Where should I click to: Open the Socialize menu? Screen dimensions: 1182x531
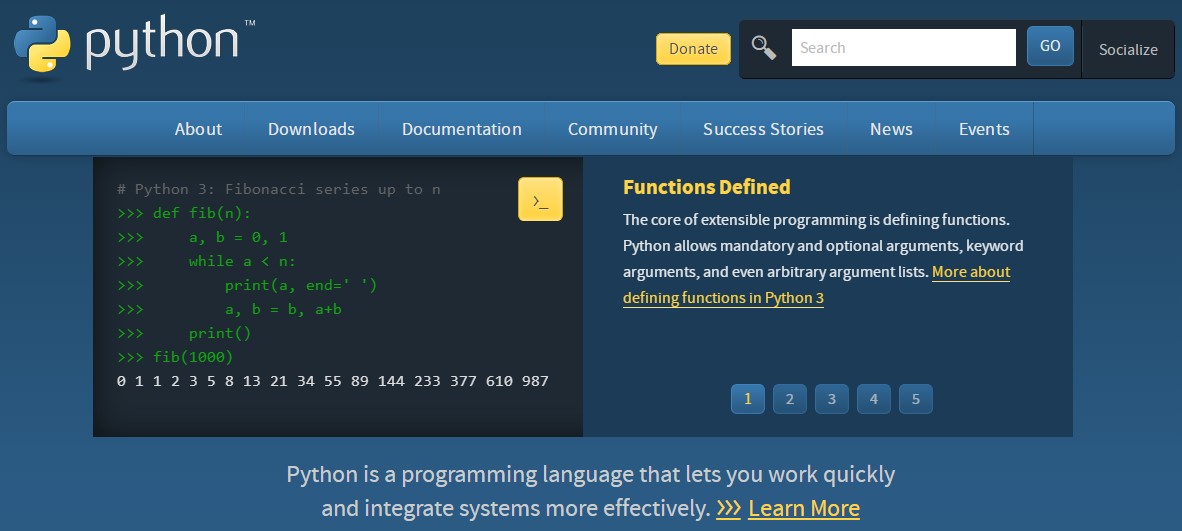click(x=1128, y=50)
